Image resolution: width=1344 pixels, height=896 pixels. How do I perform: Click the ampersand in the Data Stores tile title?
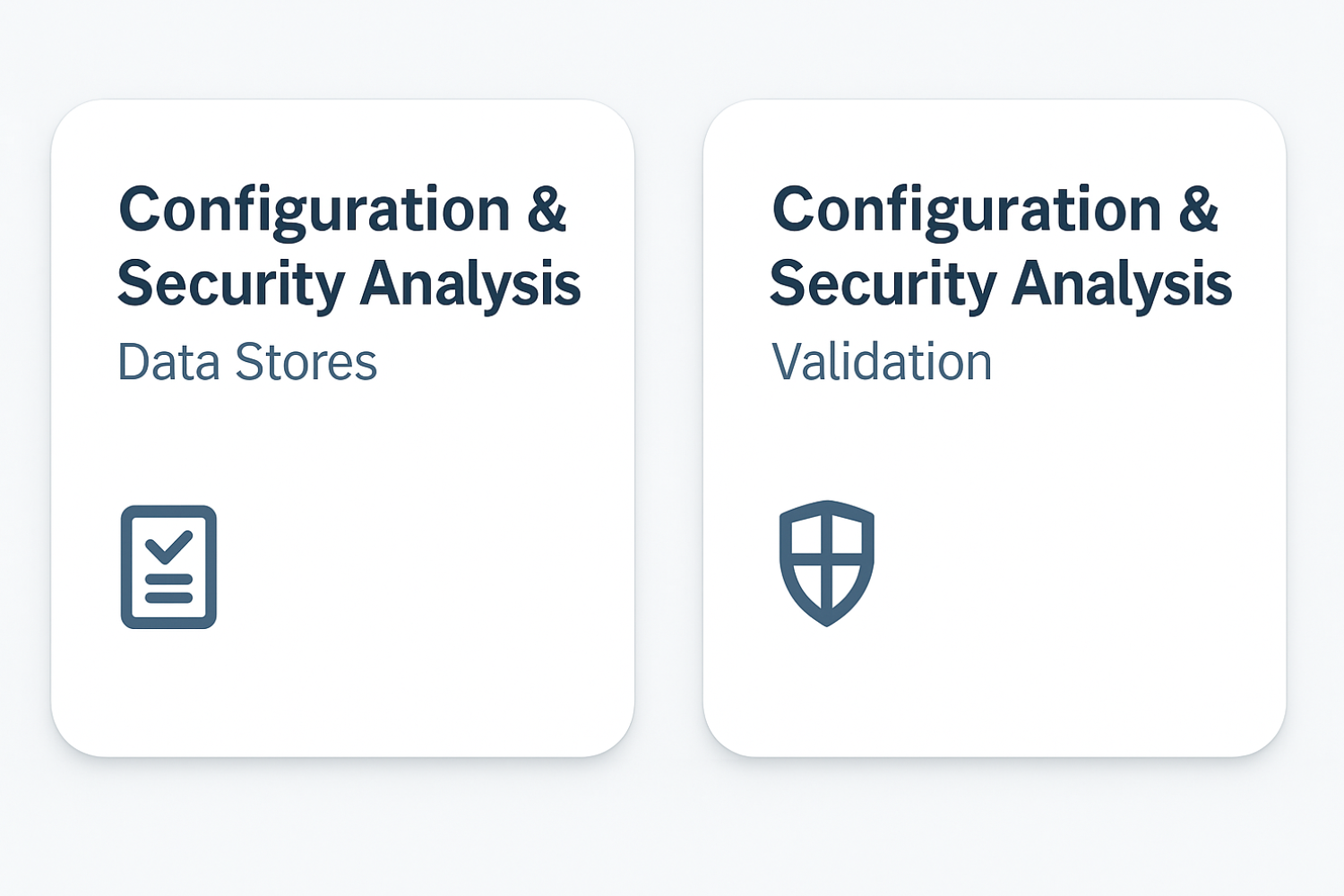(547, 210)
